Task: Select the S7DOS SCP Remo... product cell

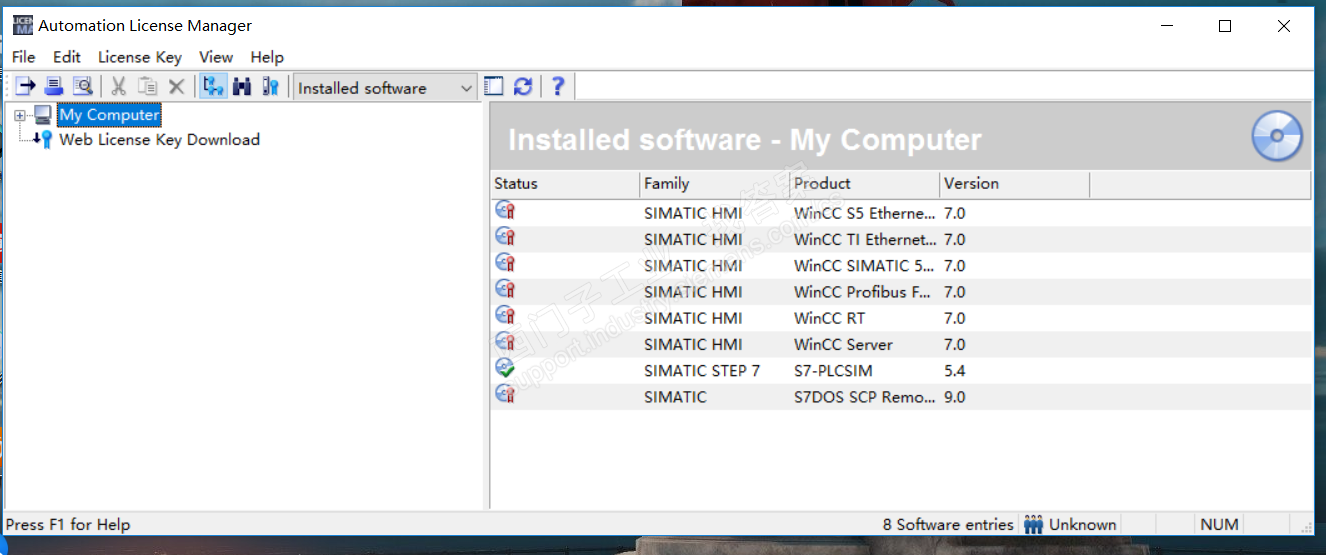Action: click(865, 397)
